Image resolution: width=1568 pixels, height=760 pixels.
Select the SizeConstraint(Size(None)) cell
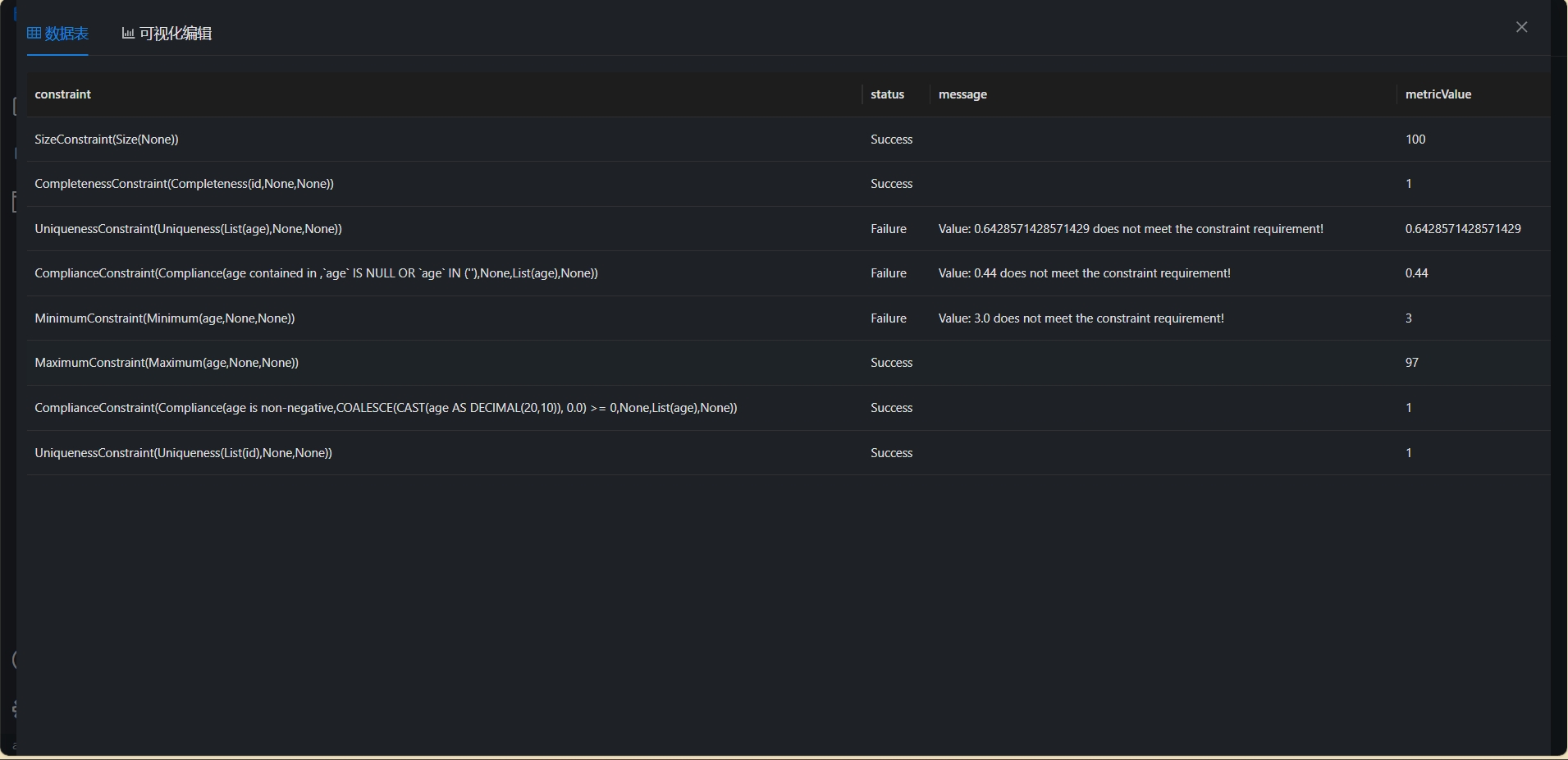[x=107, y=140]
